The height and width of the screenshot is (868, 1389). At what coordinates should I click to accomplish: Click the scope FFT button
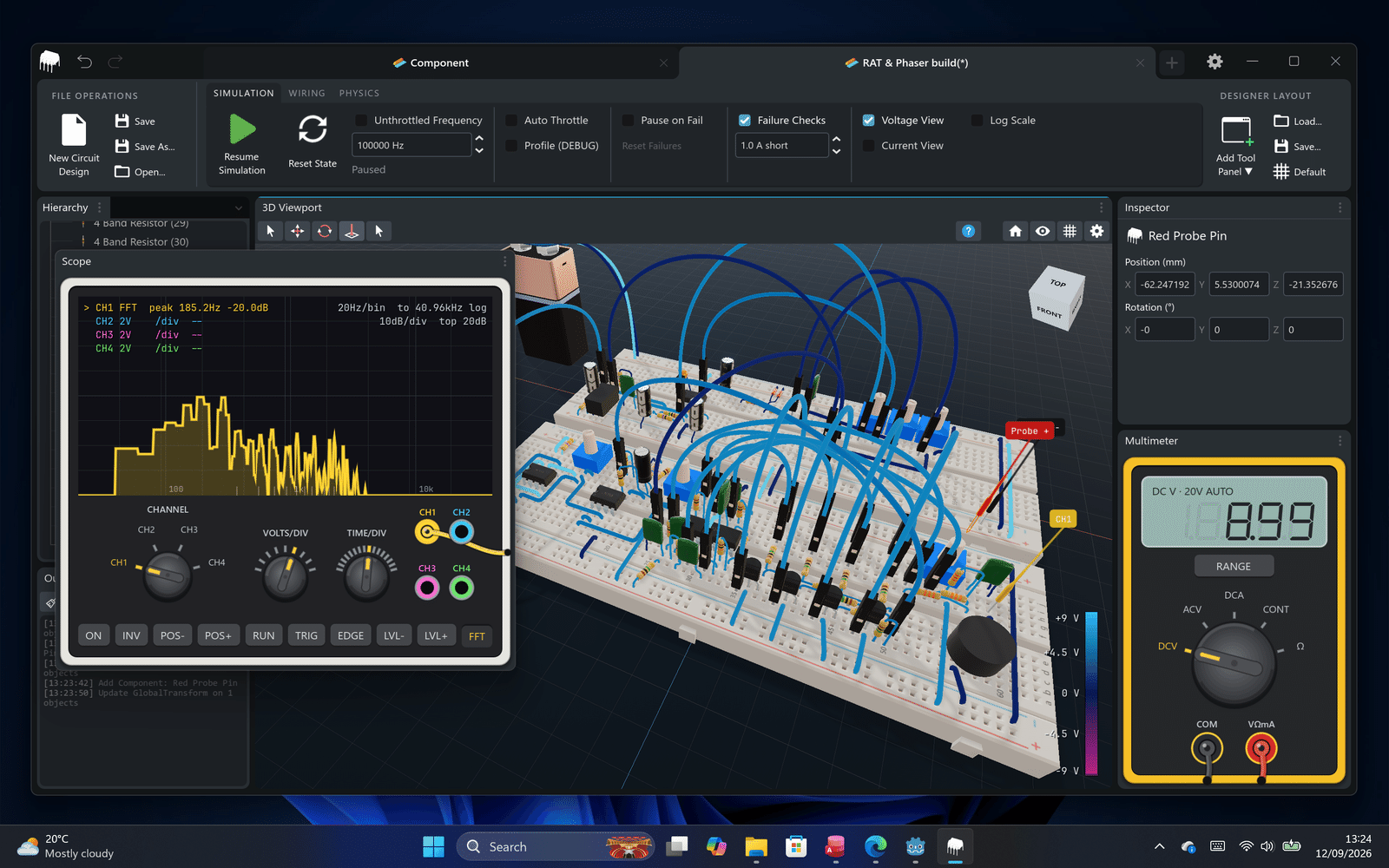(477, 636)
